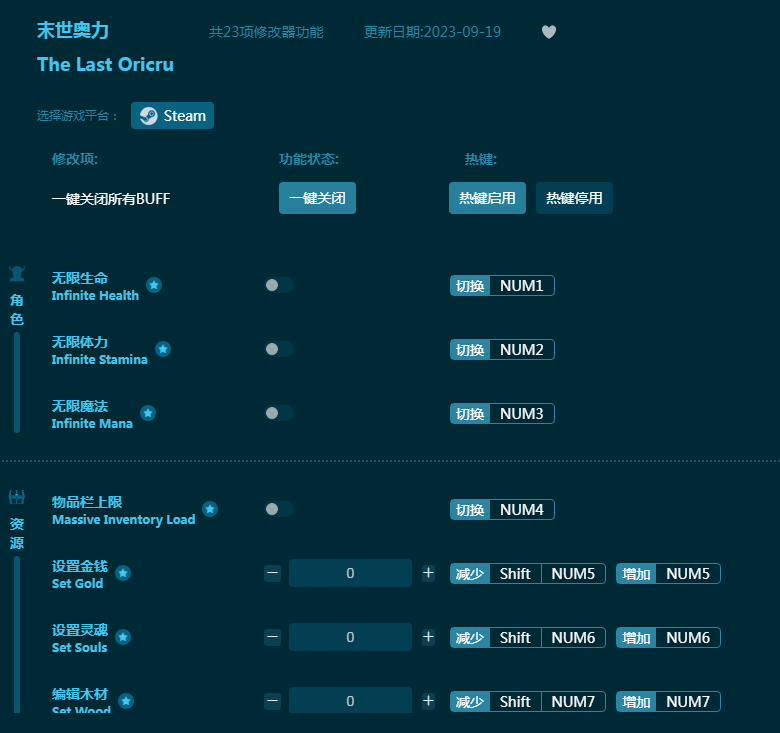Click NUM2 hotkey for Infinite Stamina

[x=522, y=350]
